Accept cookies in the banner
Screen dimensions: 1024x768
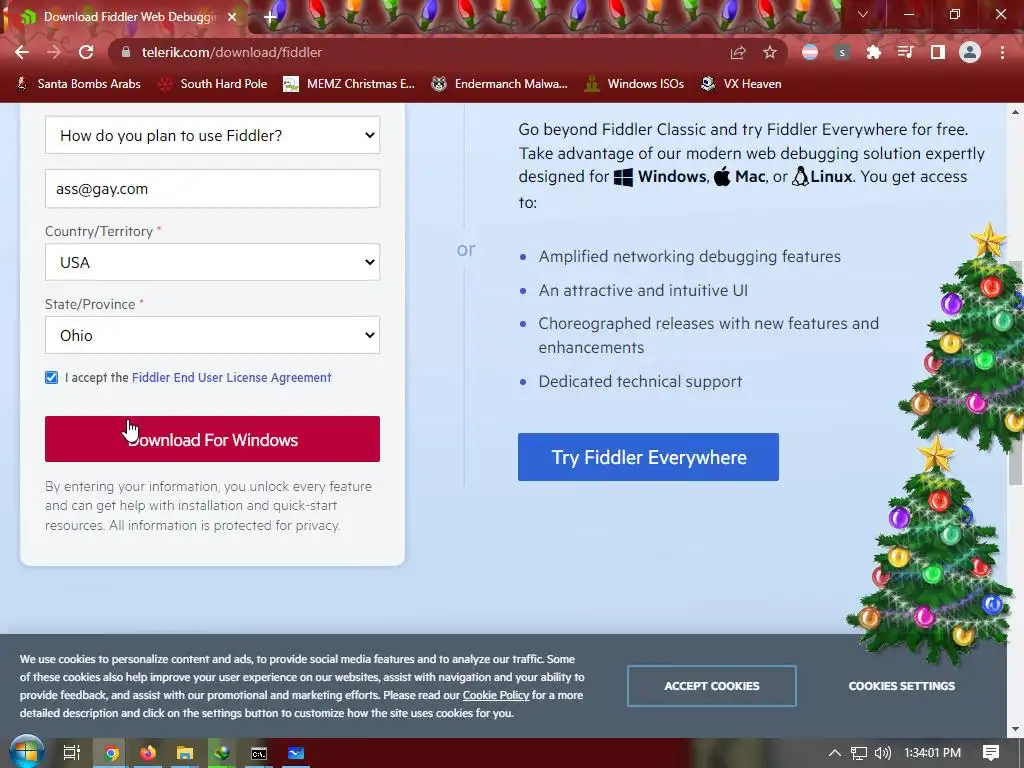[x=712, y=686]
